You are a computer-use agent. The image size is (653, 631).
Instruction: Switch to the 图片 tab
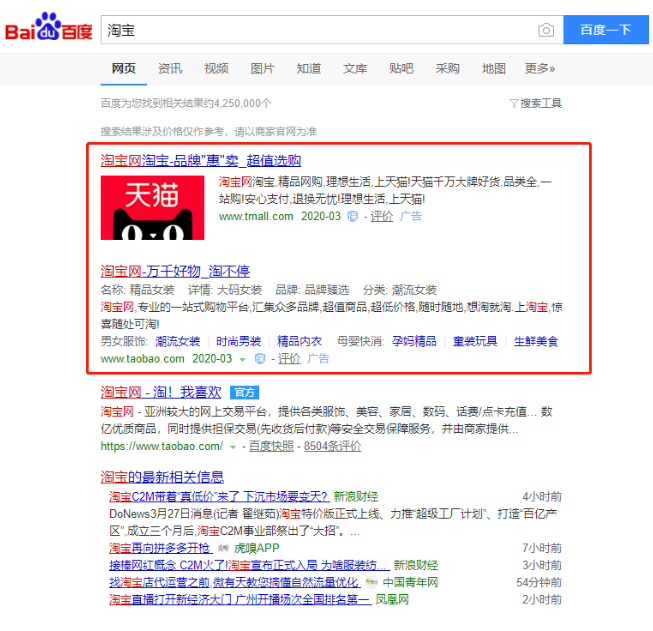(x=262, y=68)
